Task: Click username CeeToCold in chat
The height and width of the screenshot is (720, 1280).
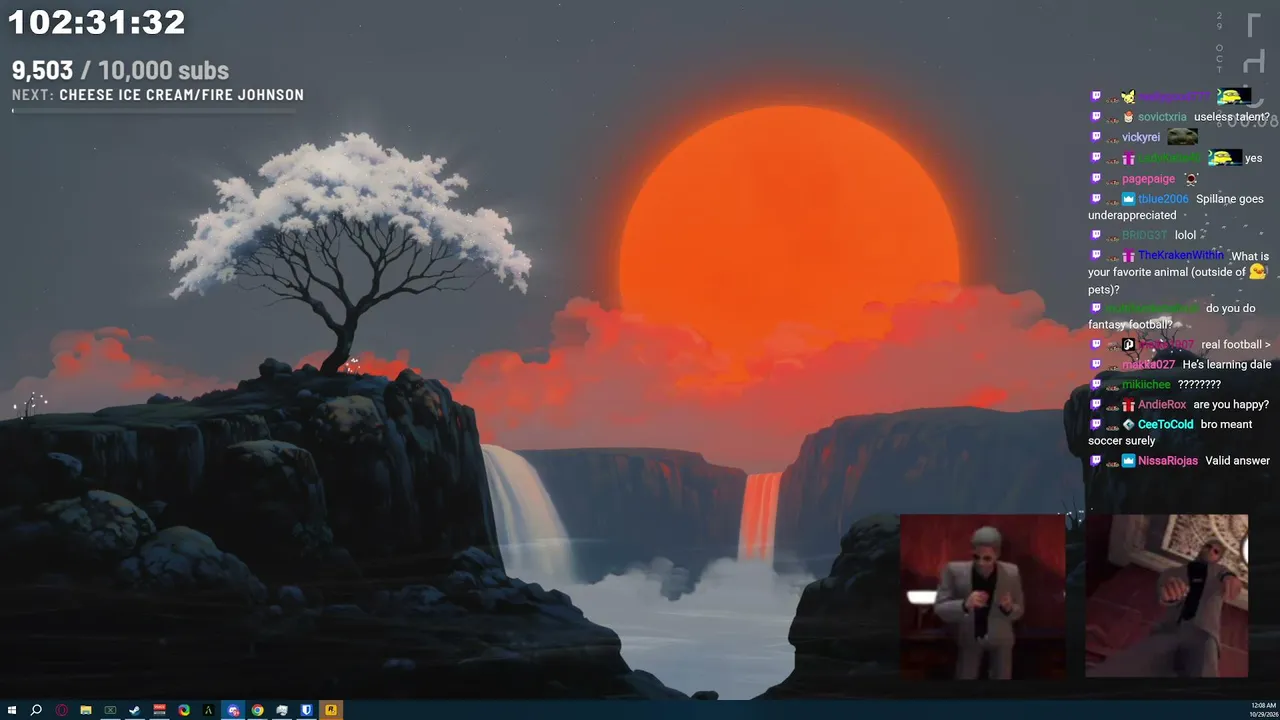Action: click(x=1165, y=425)
